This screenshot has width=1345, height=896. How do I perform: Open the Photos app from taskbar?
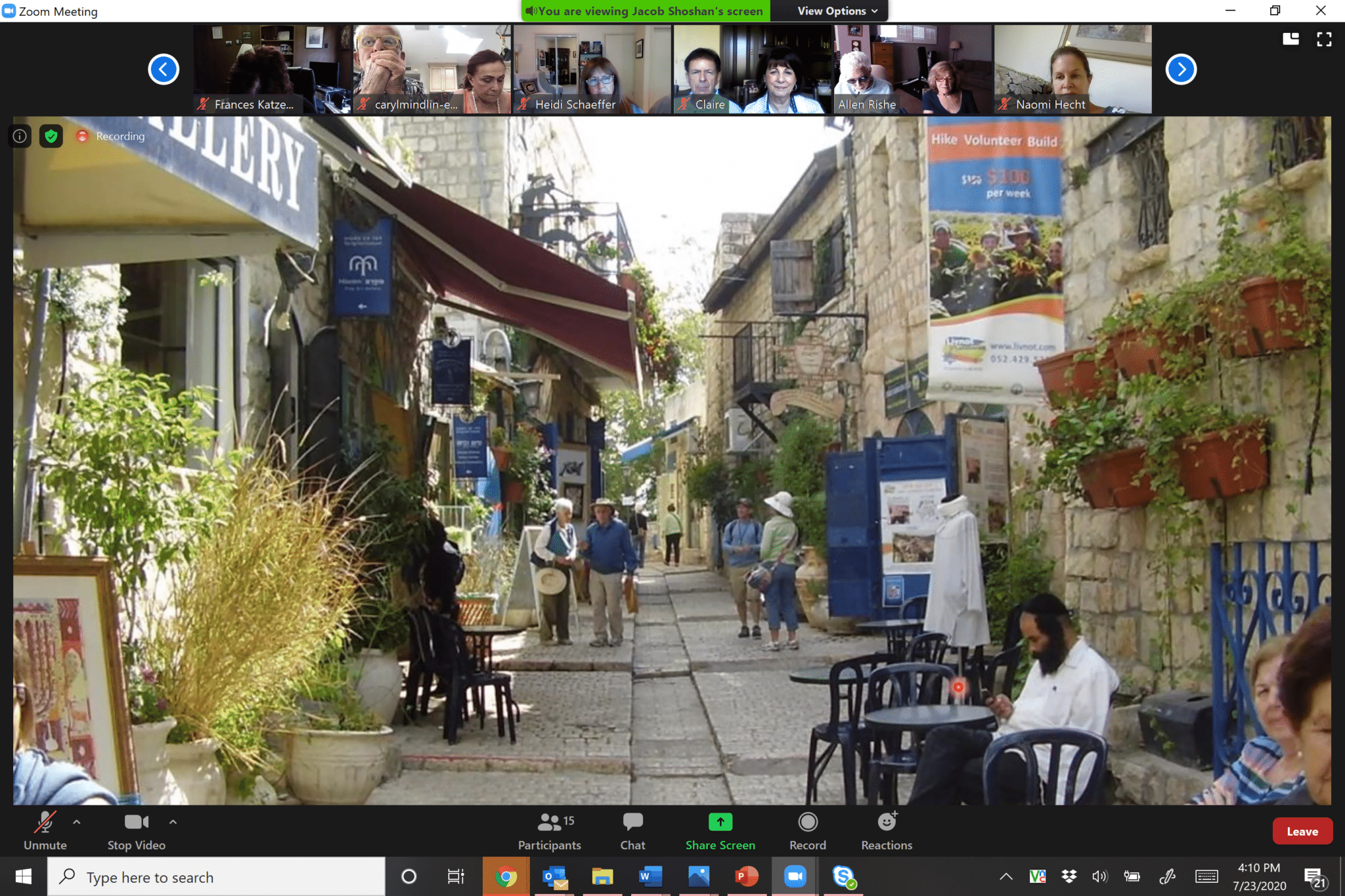[698, 876]
